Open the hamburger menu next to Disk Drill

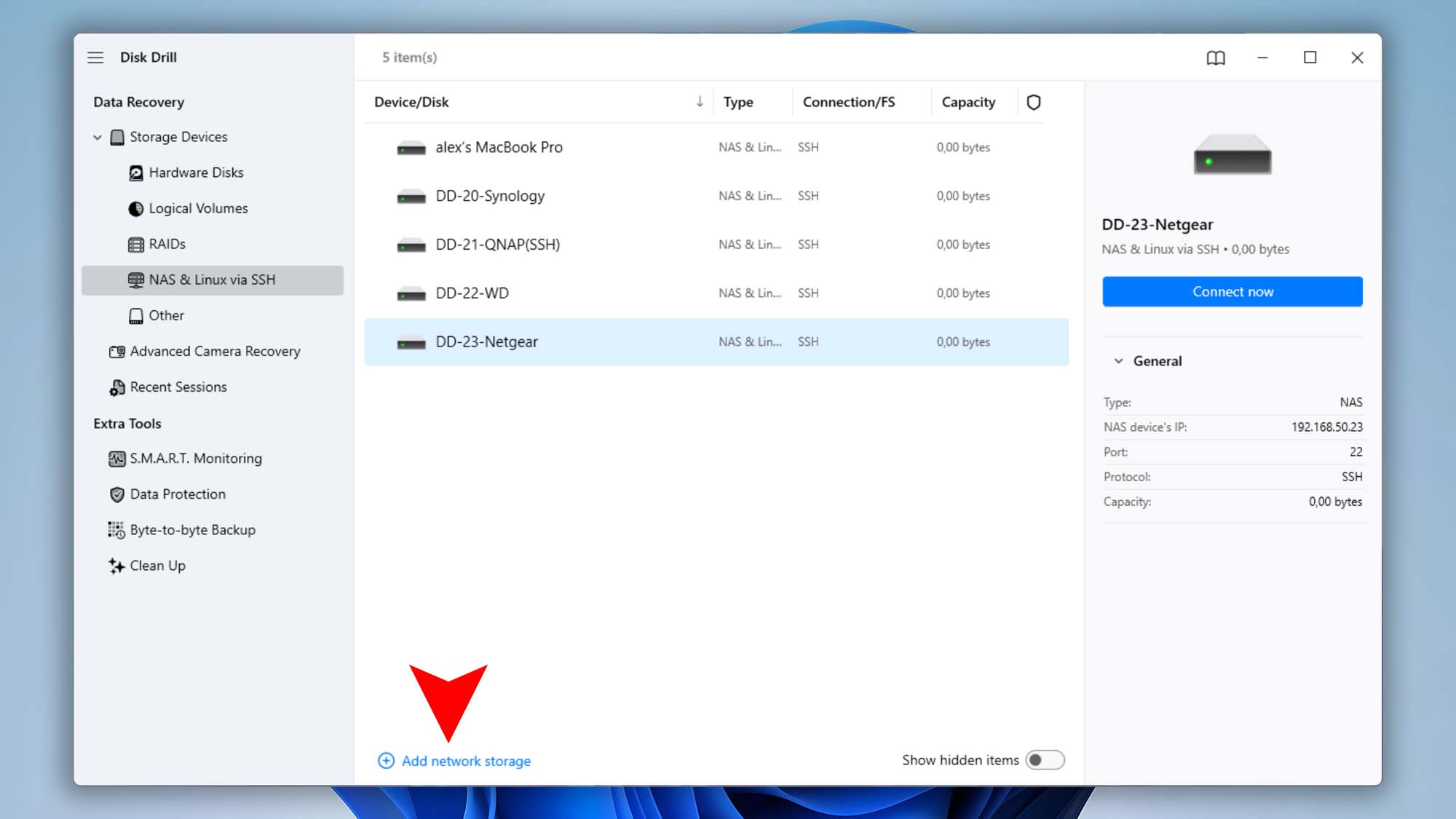tap(95, 58)
